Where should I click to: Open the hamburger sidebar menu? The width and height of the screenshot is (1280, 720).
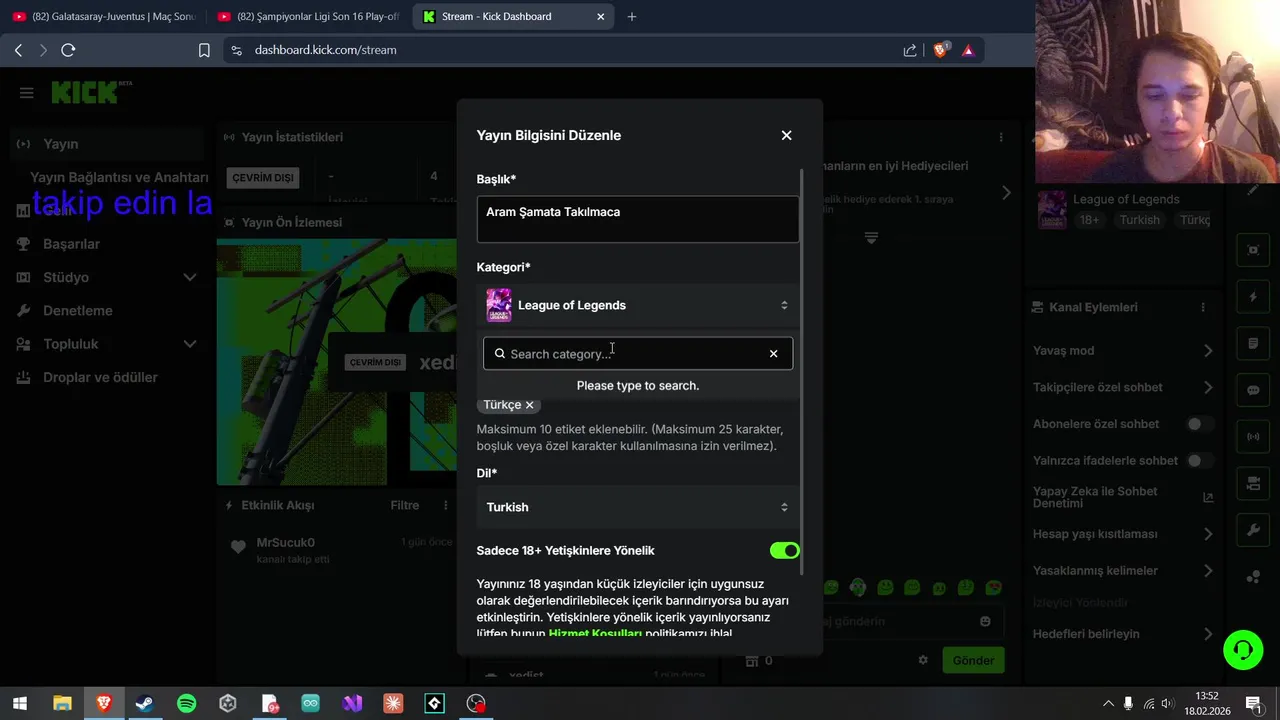click(26, 93)
